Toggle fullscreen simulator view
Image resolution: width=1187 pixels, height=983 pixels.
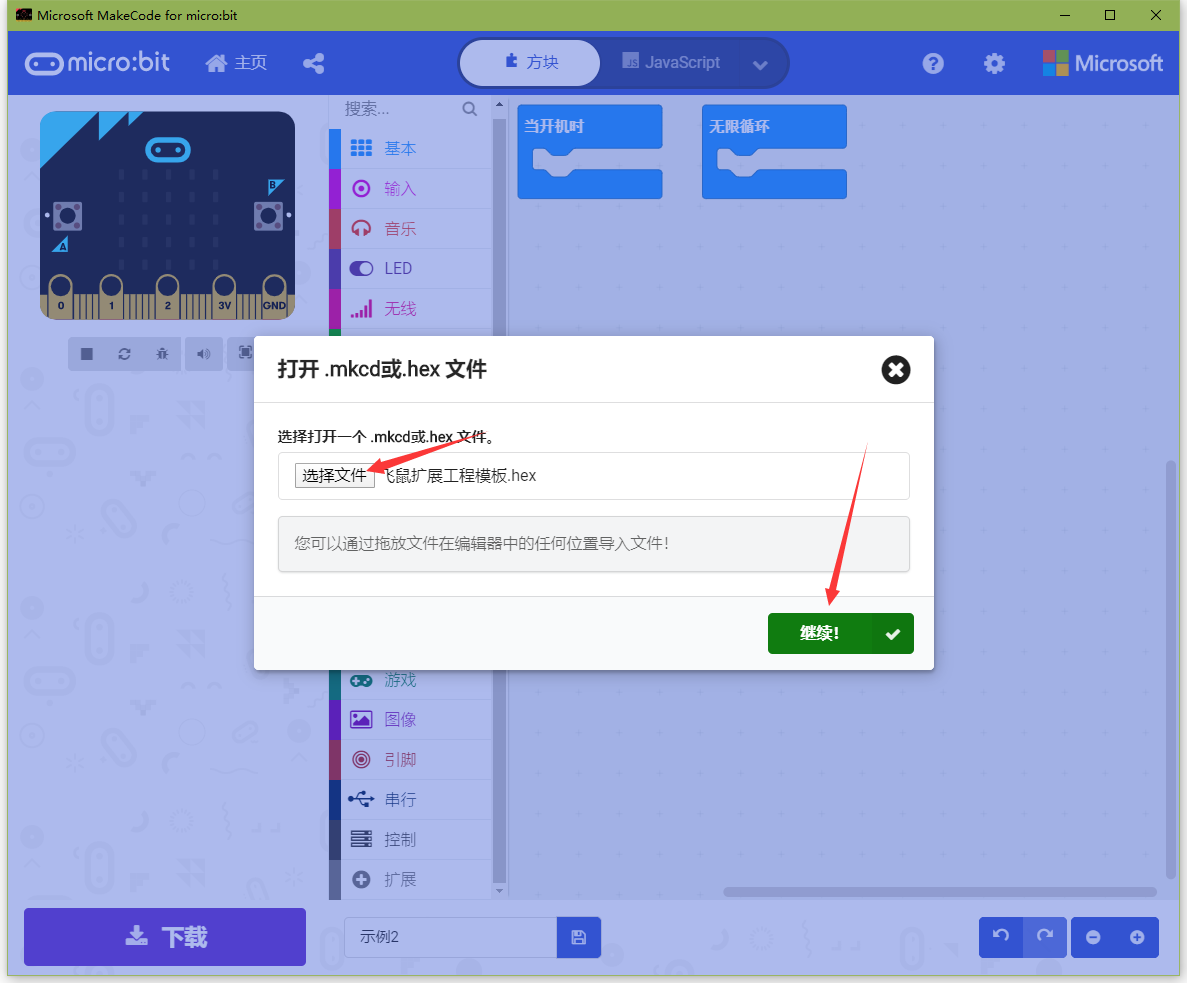coord(244,353)
